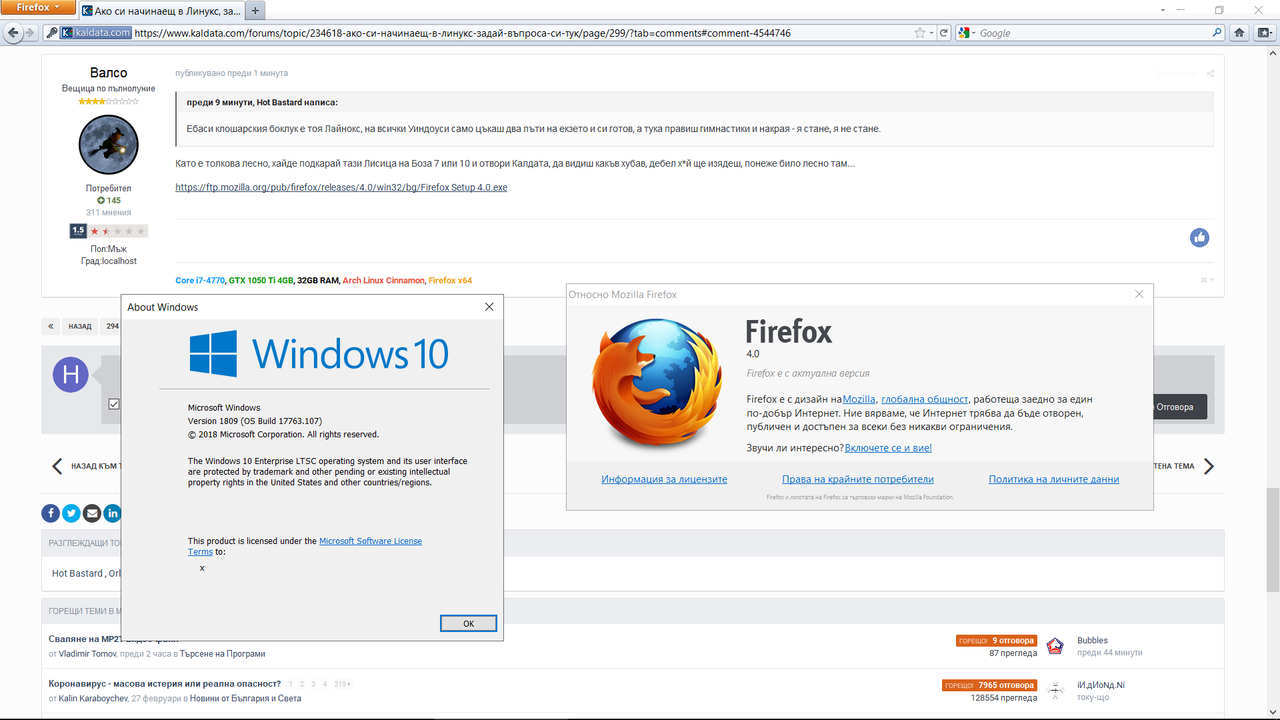Click the 9 отговора badge
Viewport: 1280px width, 720px height.
(x=996, y=640)
